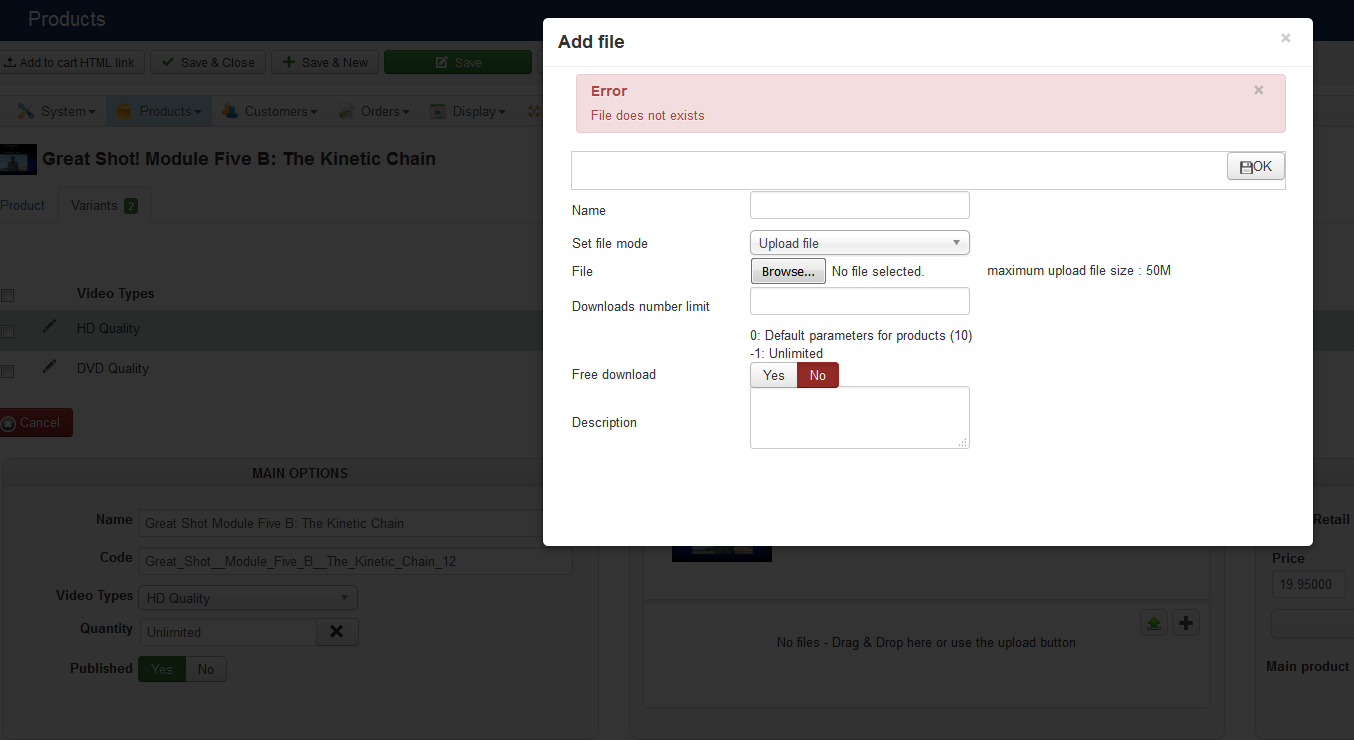This screenshot has width=1354, height=740.
Task: Expand the Video Types HD Quality dropdown
Action: [249, 598]
